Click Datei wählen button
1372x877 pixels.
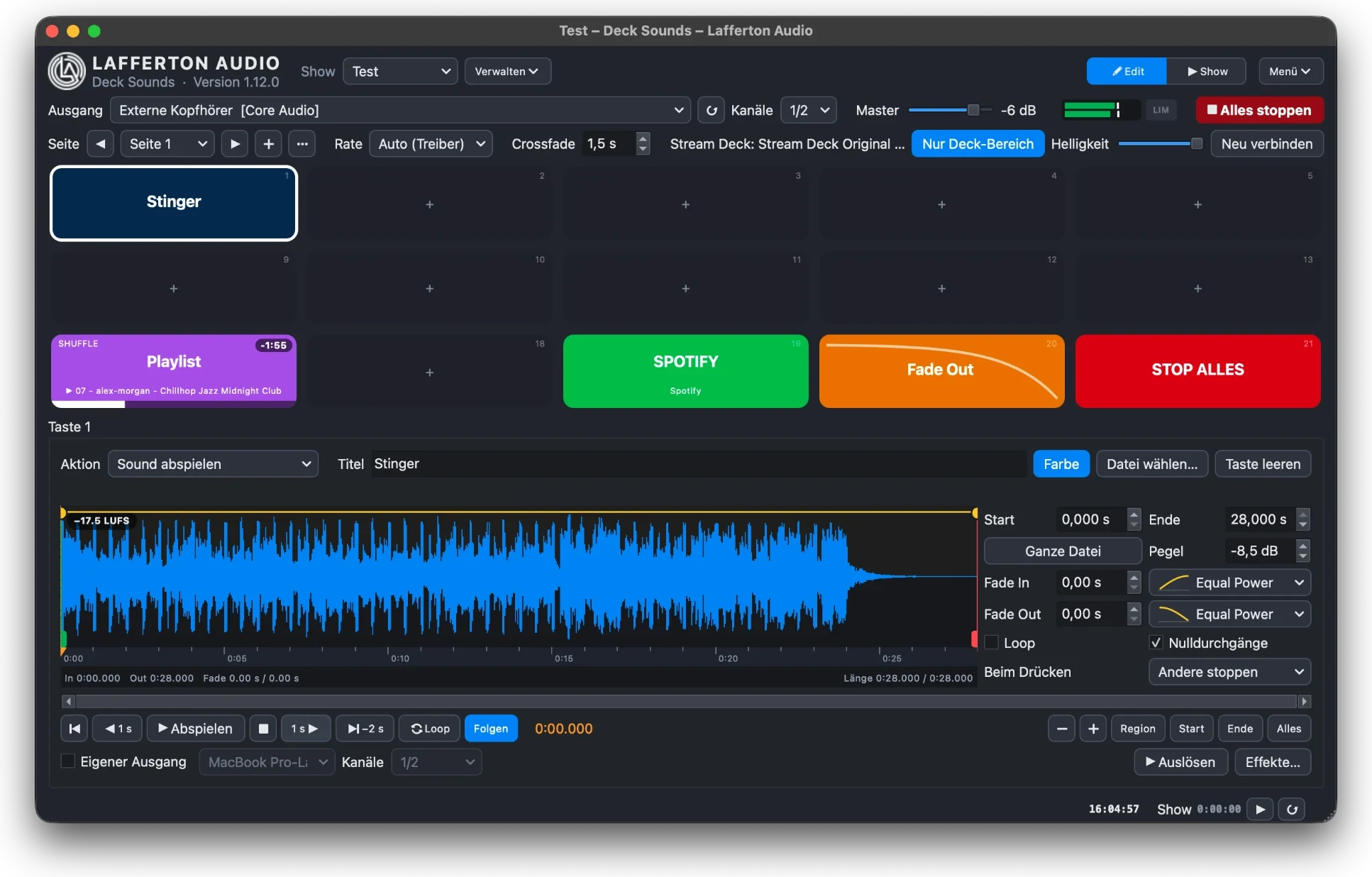[x=1152, y=464]
